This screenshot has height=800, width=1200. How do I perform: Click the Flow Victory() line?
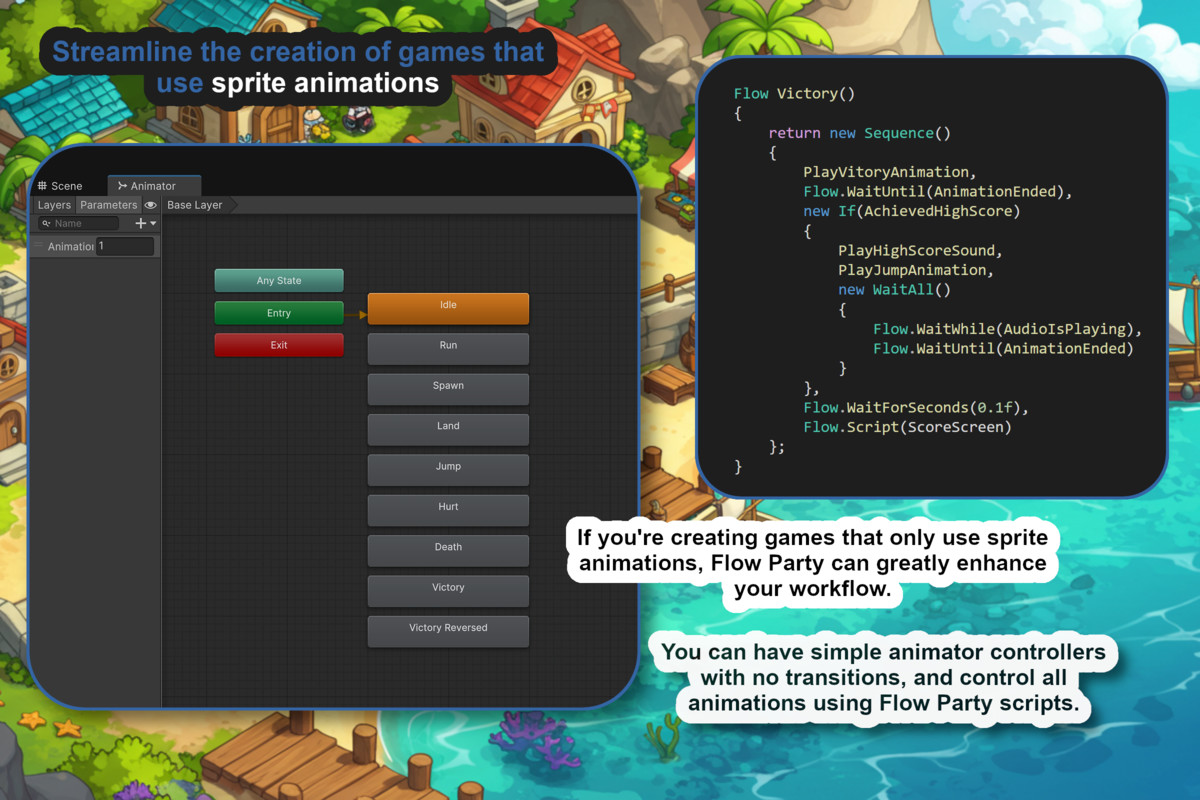tap(795, 94)
